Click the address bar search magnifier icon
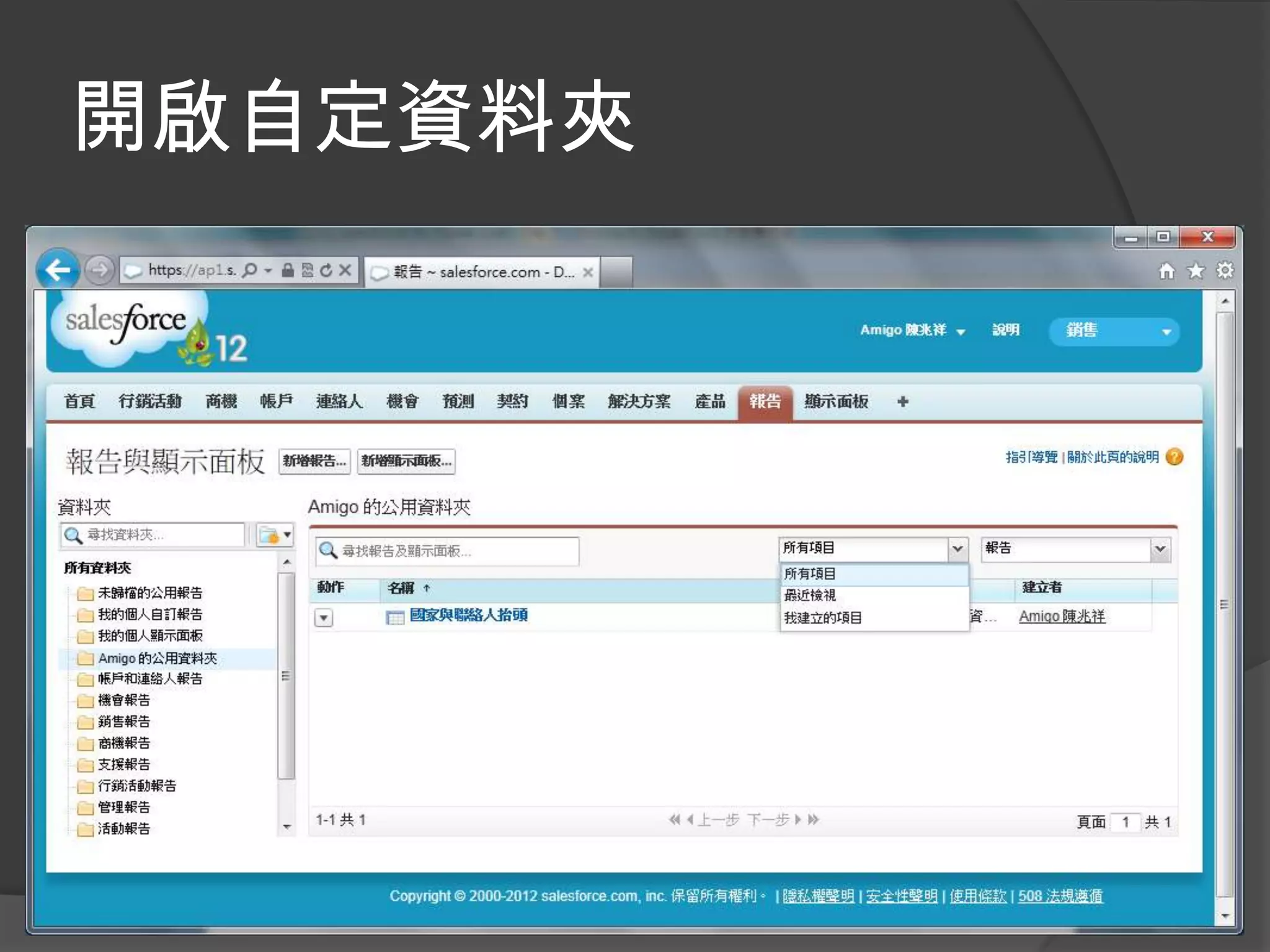 pyautogui.click(x=249, y=270)
